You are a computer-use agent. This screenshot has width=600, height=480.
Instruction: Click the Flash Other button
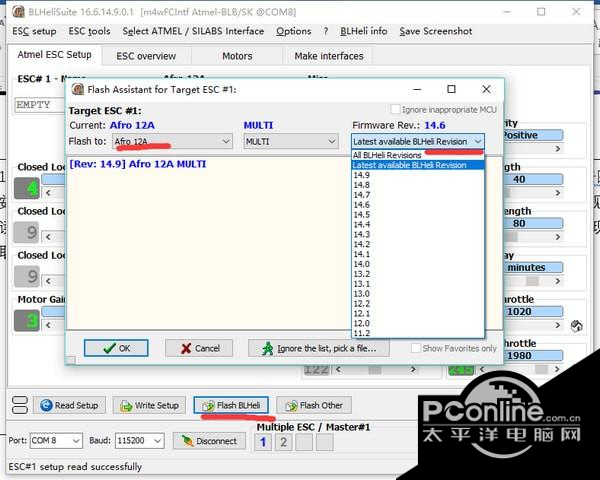(x=314, y=405)
